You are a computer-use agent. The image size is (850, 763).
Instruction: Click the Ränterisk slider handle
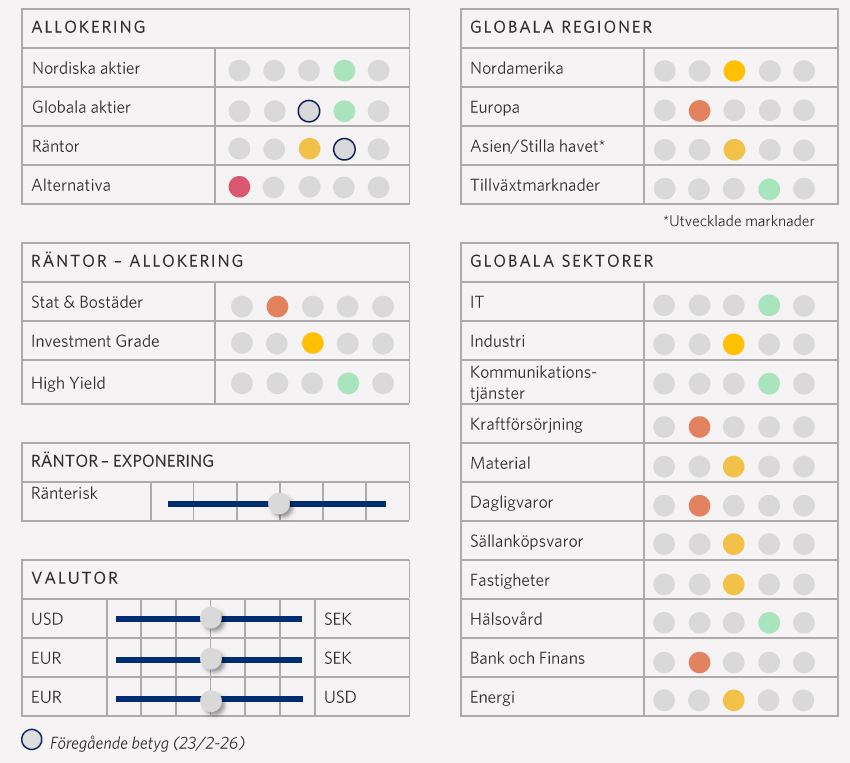(x=280, y=504)
